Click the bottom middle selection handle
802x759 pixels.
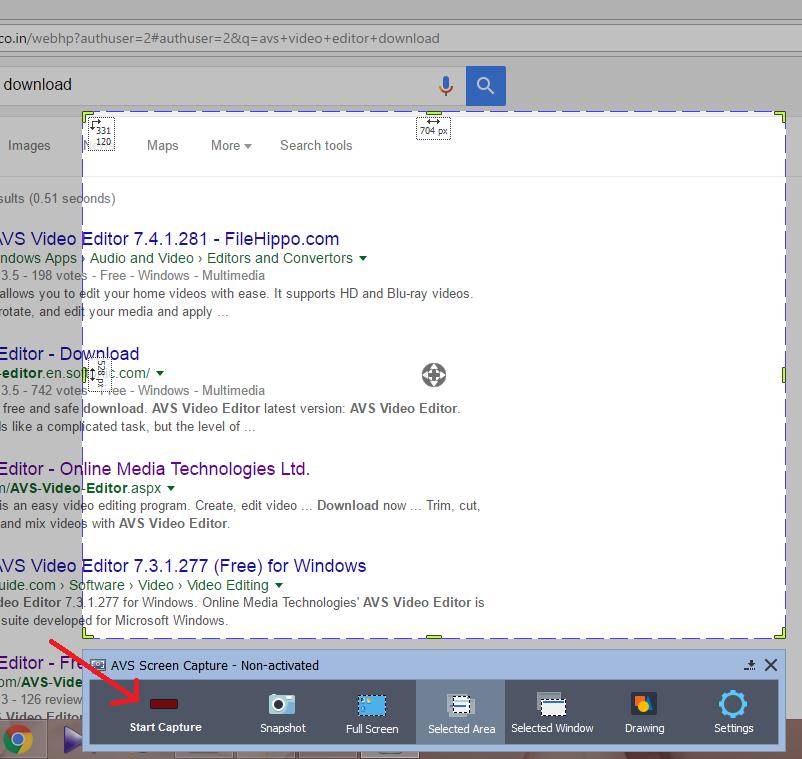tap(434, 637)
